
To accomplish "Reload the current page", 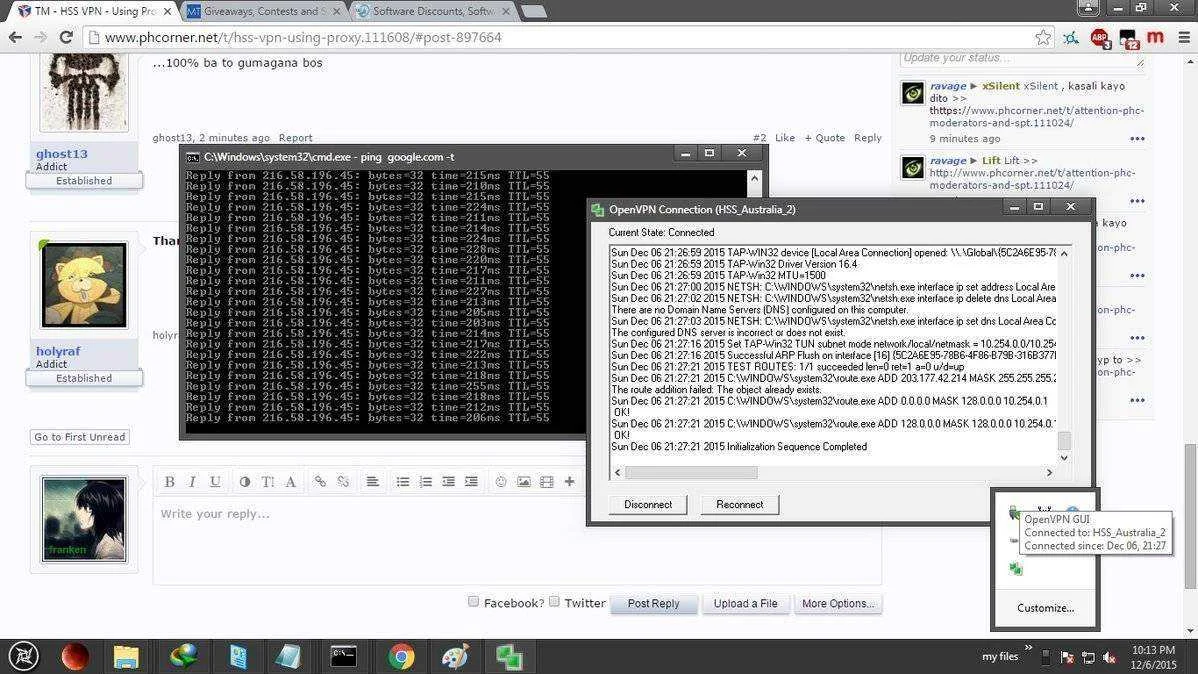I will tap(66, 37).
